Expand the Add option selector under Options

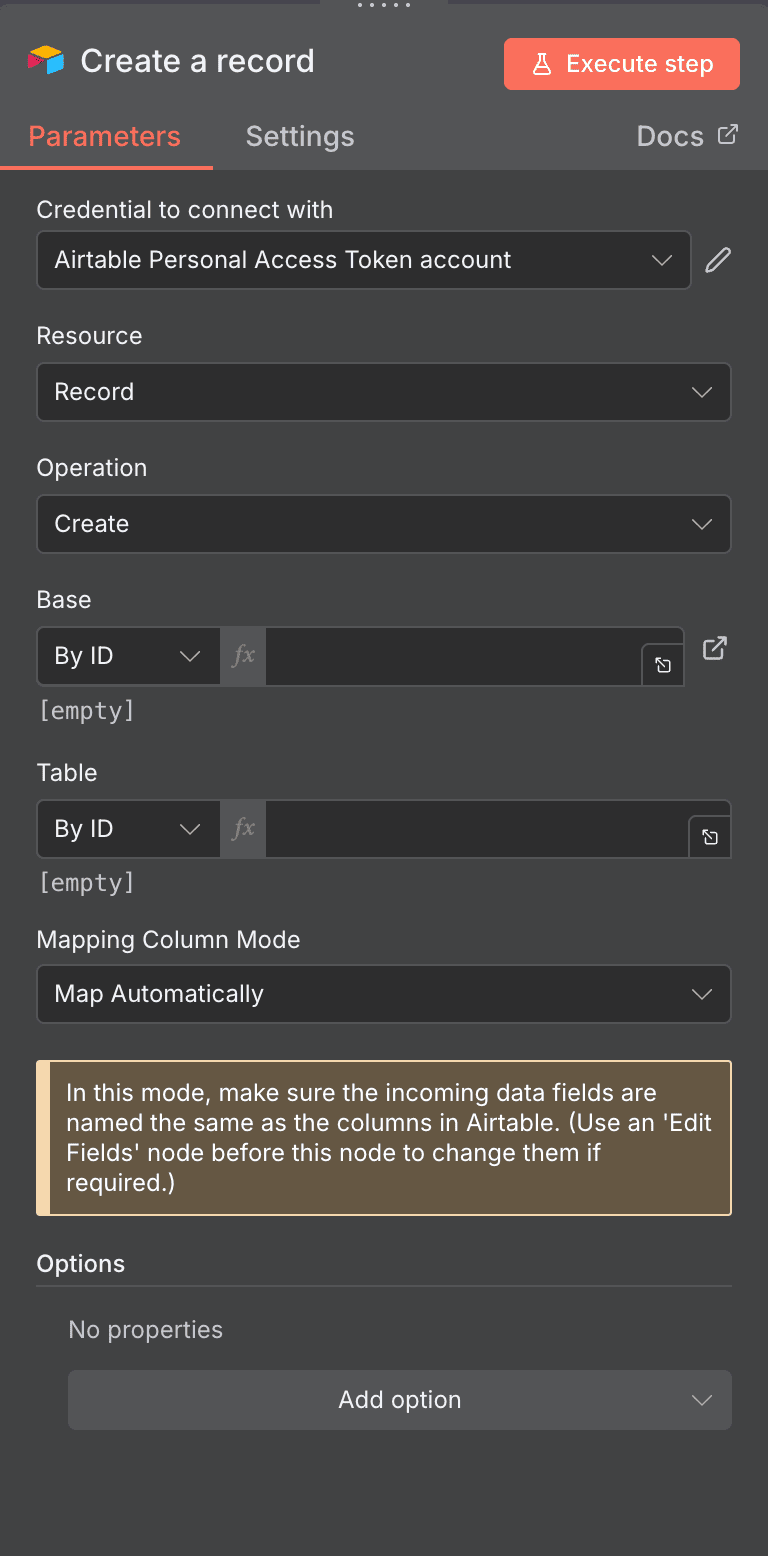(399, 1400)
